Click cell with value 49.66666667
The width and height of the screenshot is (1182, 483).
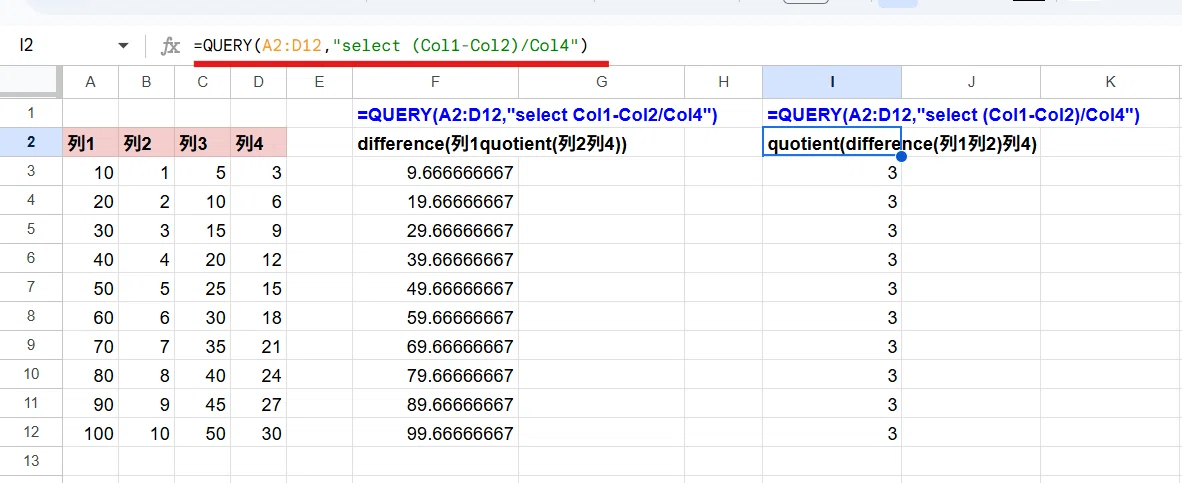coord(435,289)
